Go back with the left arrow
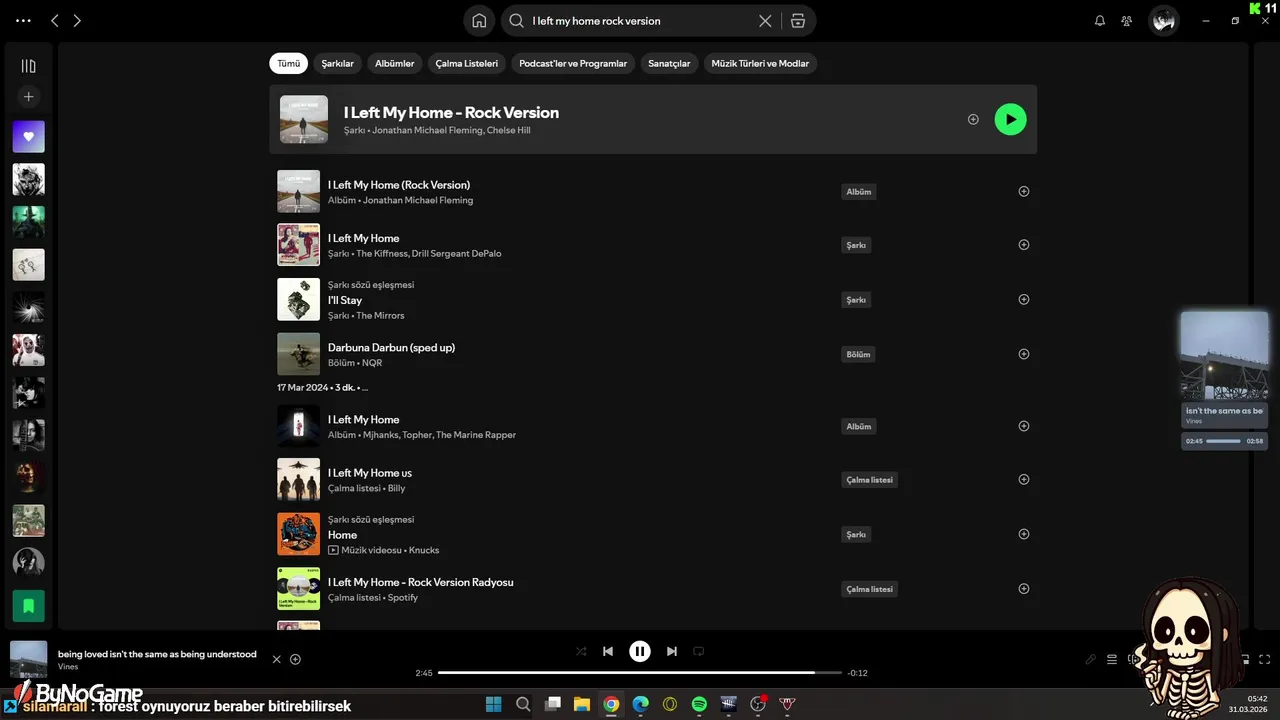 point(55,20)
